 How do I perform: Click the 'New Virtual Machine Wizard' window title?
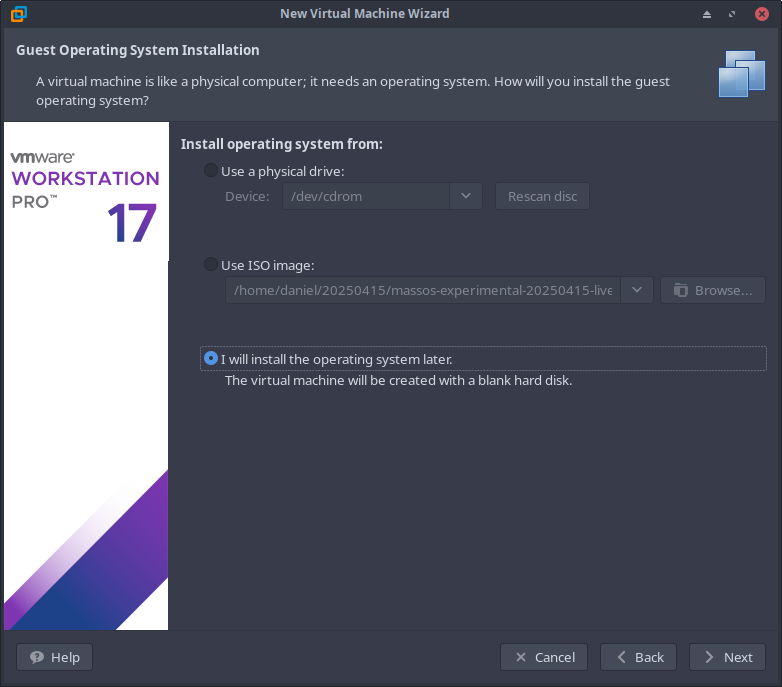365,13
